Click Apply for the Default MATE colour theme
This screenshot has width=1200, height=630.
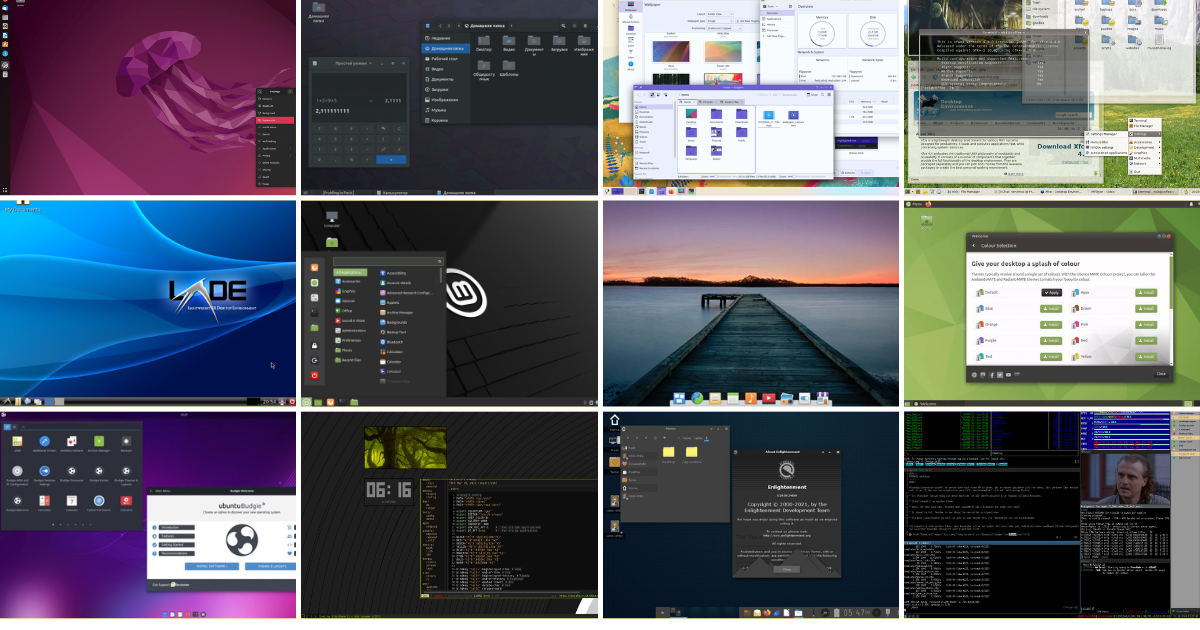click(1052, 292)
